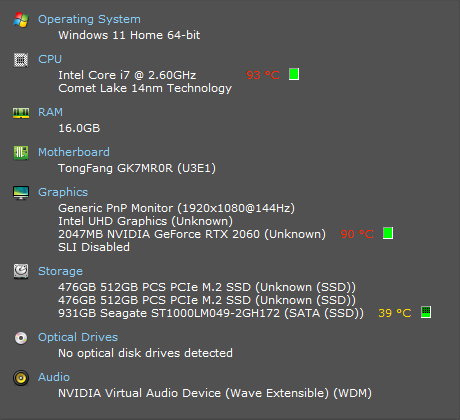Click the Windows logo icon beside Operating System
Viewport: 460px width, 420px height.
[x=21, y=20]
